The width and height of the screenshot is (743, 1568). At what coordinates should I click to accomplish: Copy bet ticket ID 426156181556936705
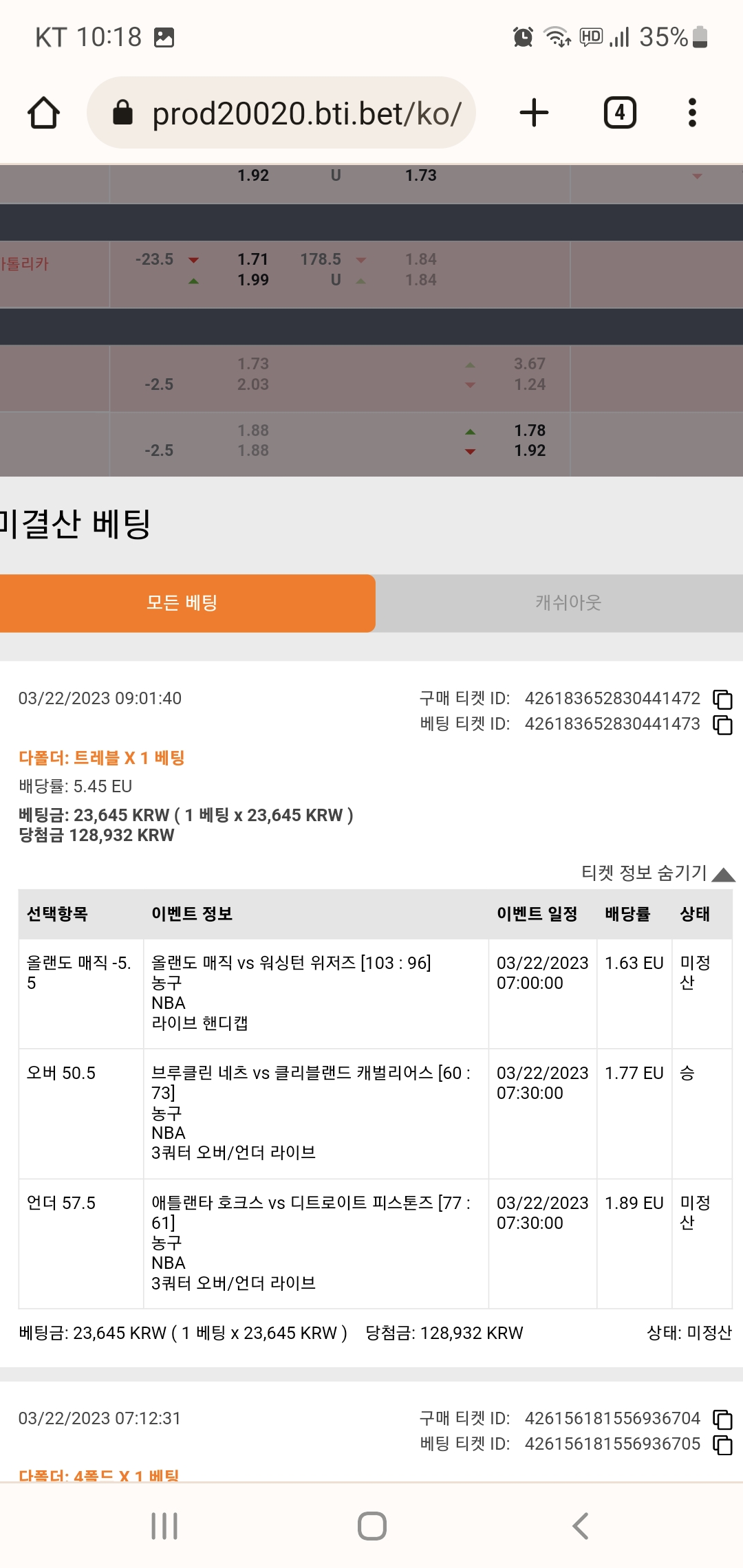[x=722, y=1445]
